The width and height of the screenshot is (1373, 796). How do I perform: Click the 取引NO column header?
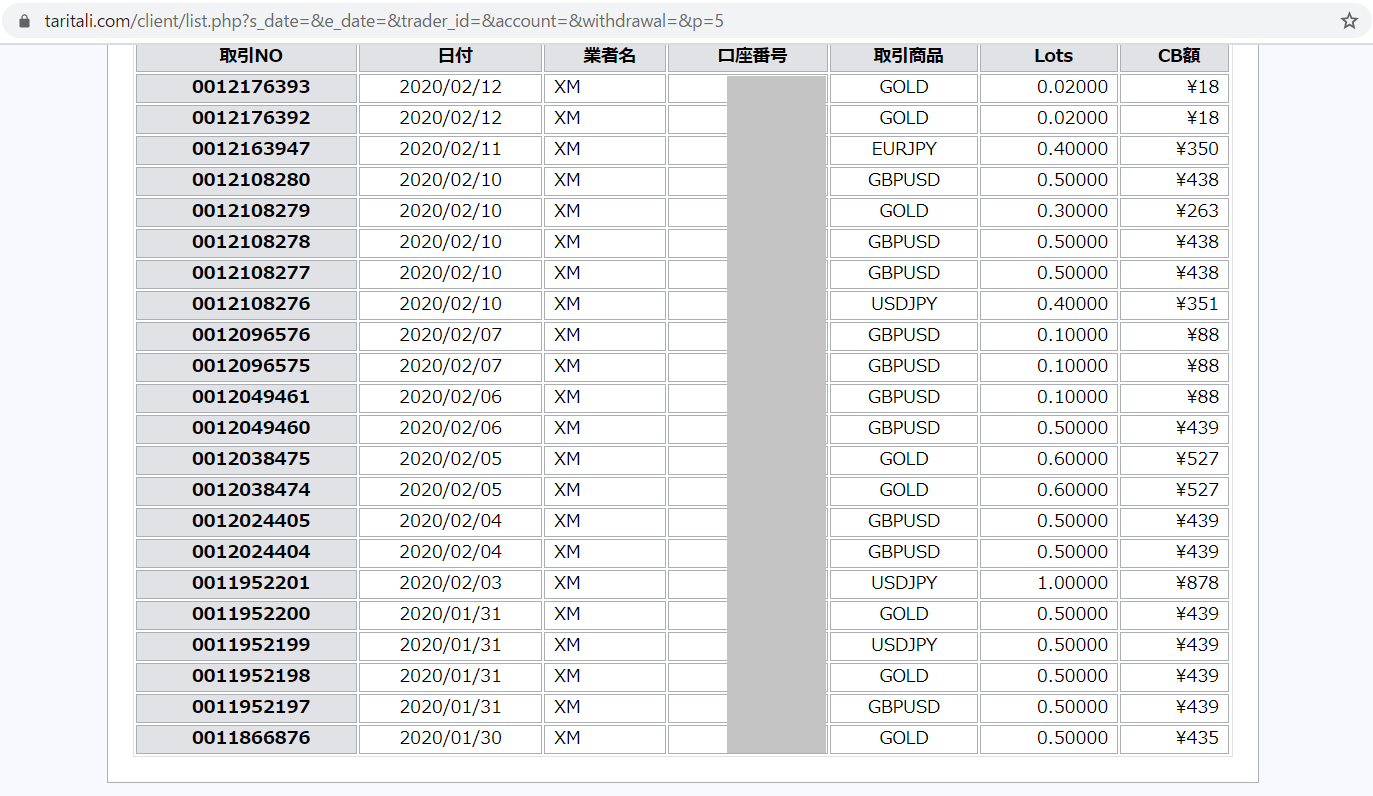click(x=251, y=56)
